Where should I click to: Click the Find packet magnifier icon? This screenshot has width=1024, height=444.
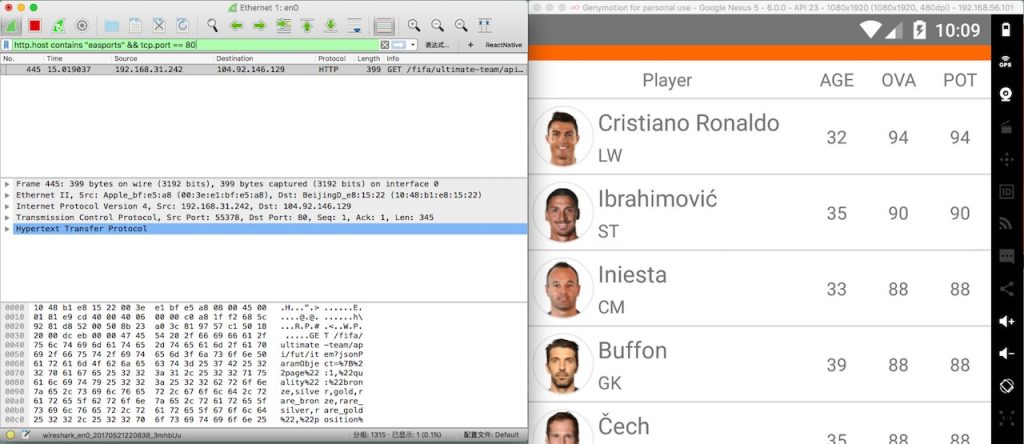[x=212, y=25]
